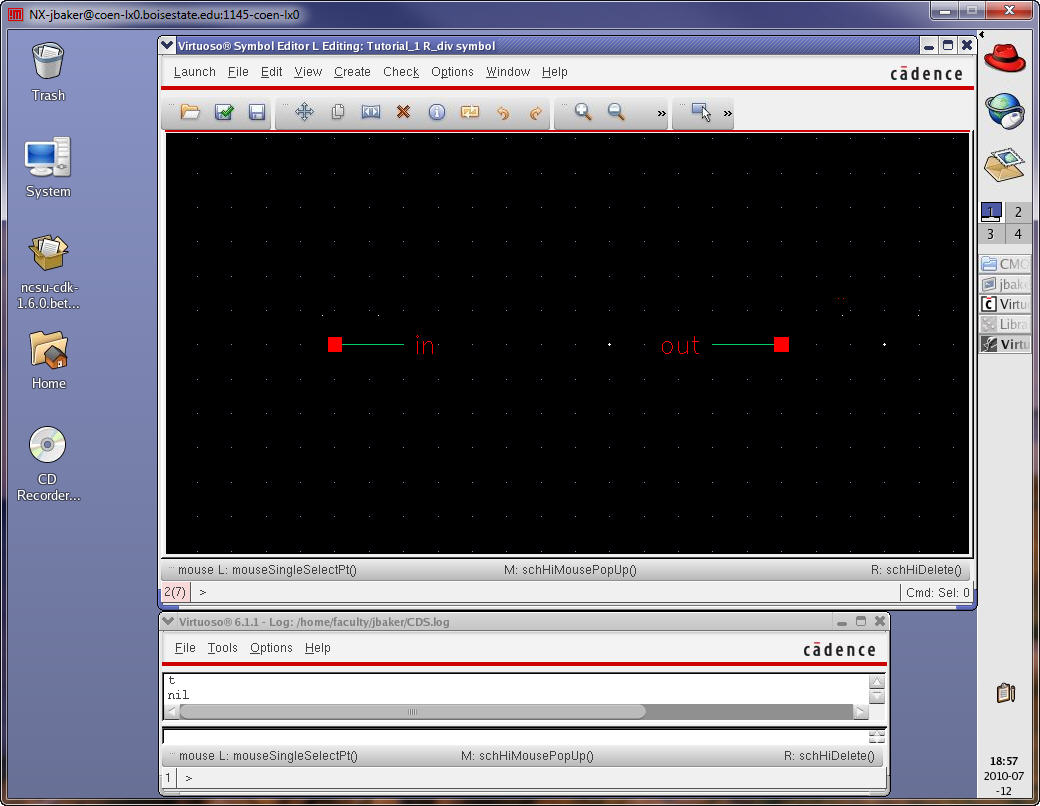Open the Properties info icon
Screen dimensions: 1040x806
[x=436, y=113]
